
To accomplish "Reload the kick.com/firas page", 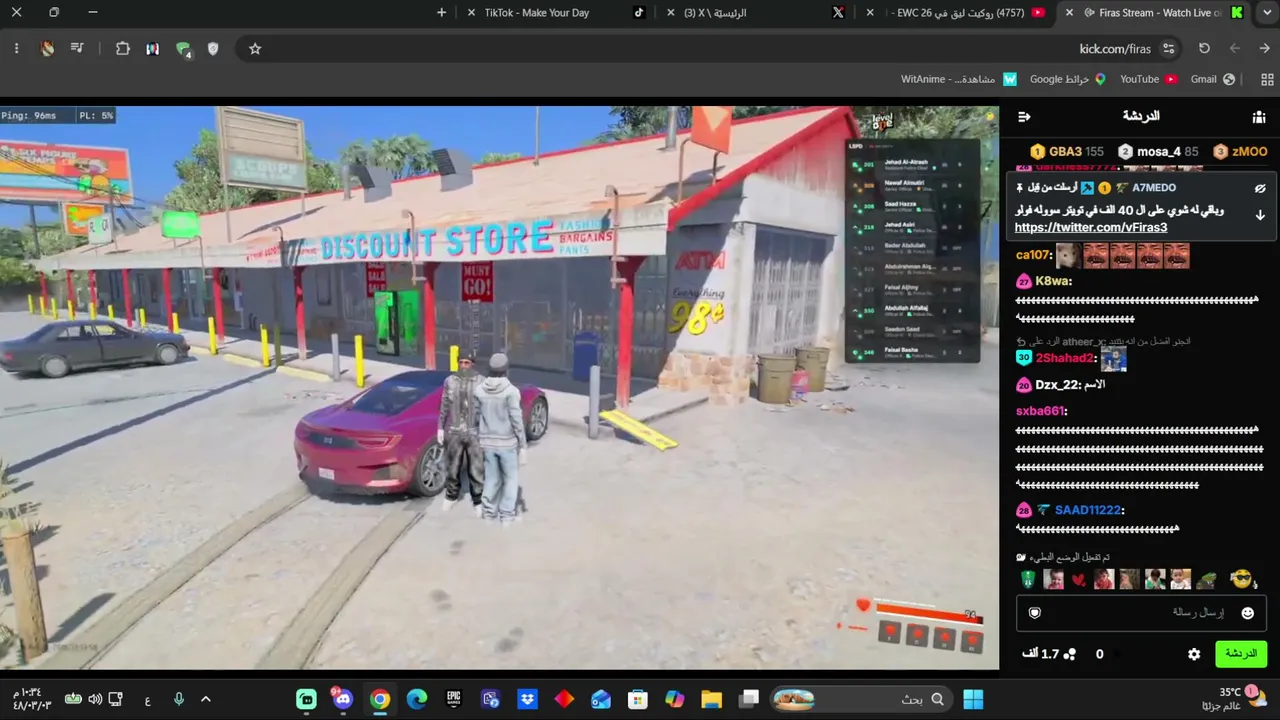I will [1204, 48].
